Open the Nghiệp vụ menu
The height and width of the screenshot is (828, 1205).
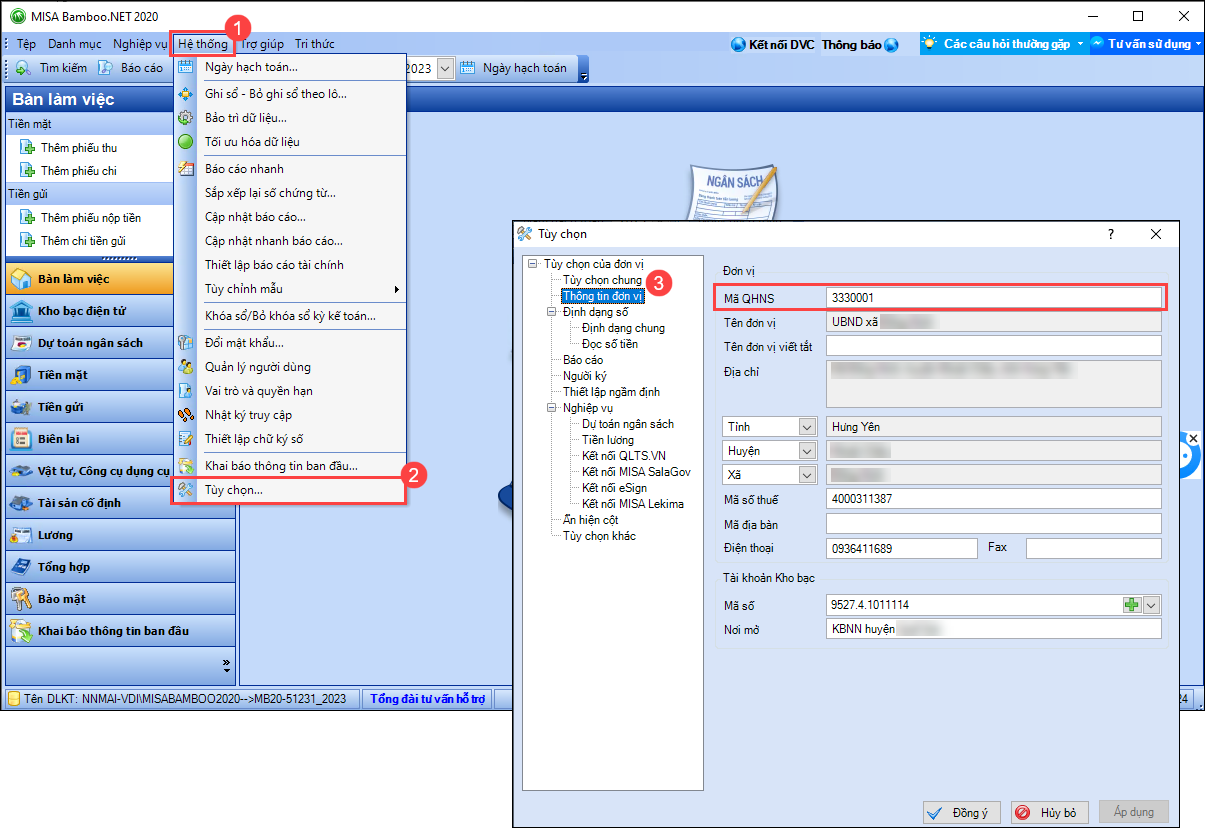click(x=140, y=44)
